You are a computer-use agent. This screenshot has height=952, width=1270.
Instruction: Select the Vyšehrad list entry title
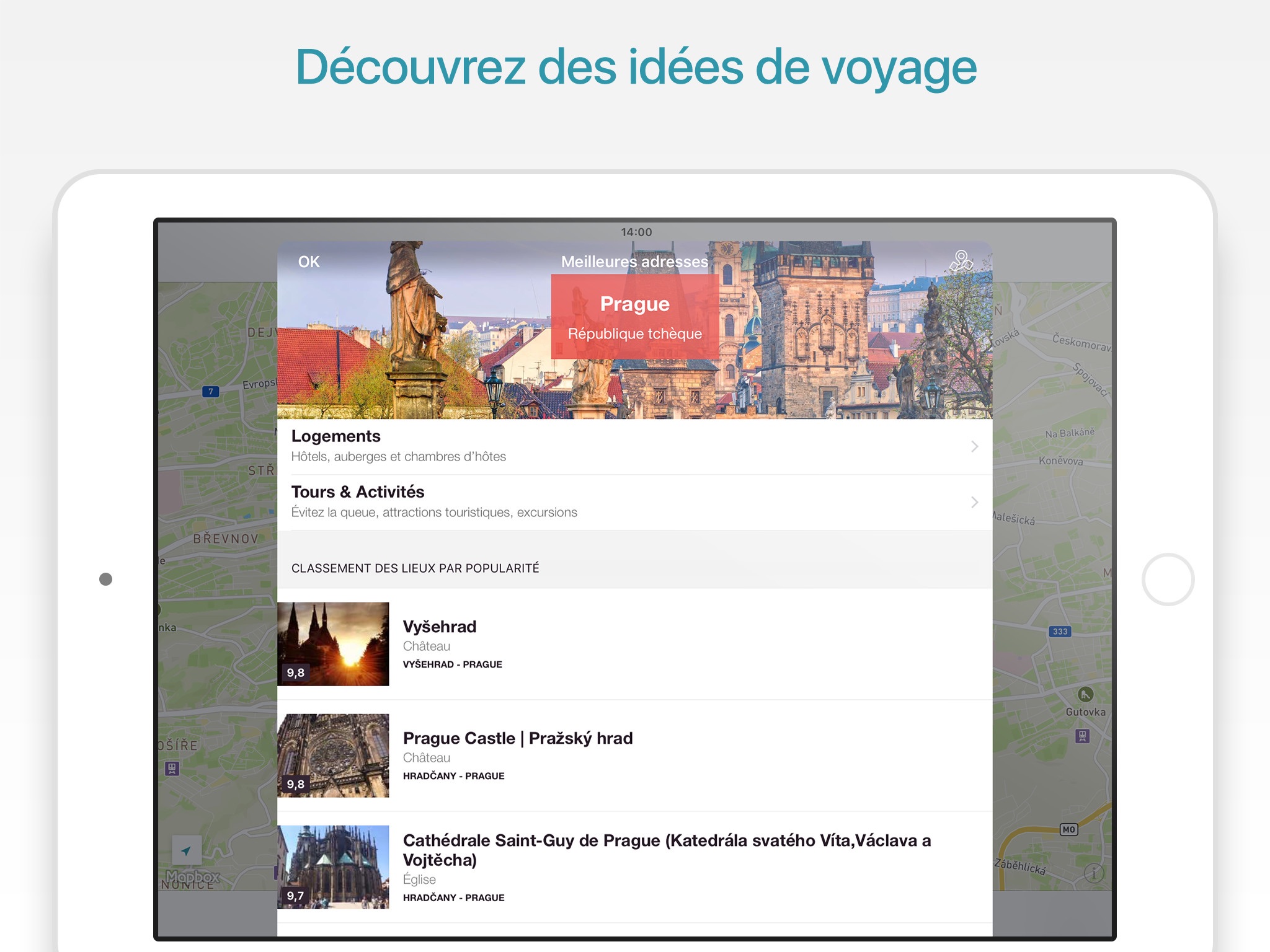click(x=440, y=627)
